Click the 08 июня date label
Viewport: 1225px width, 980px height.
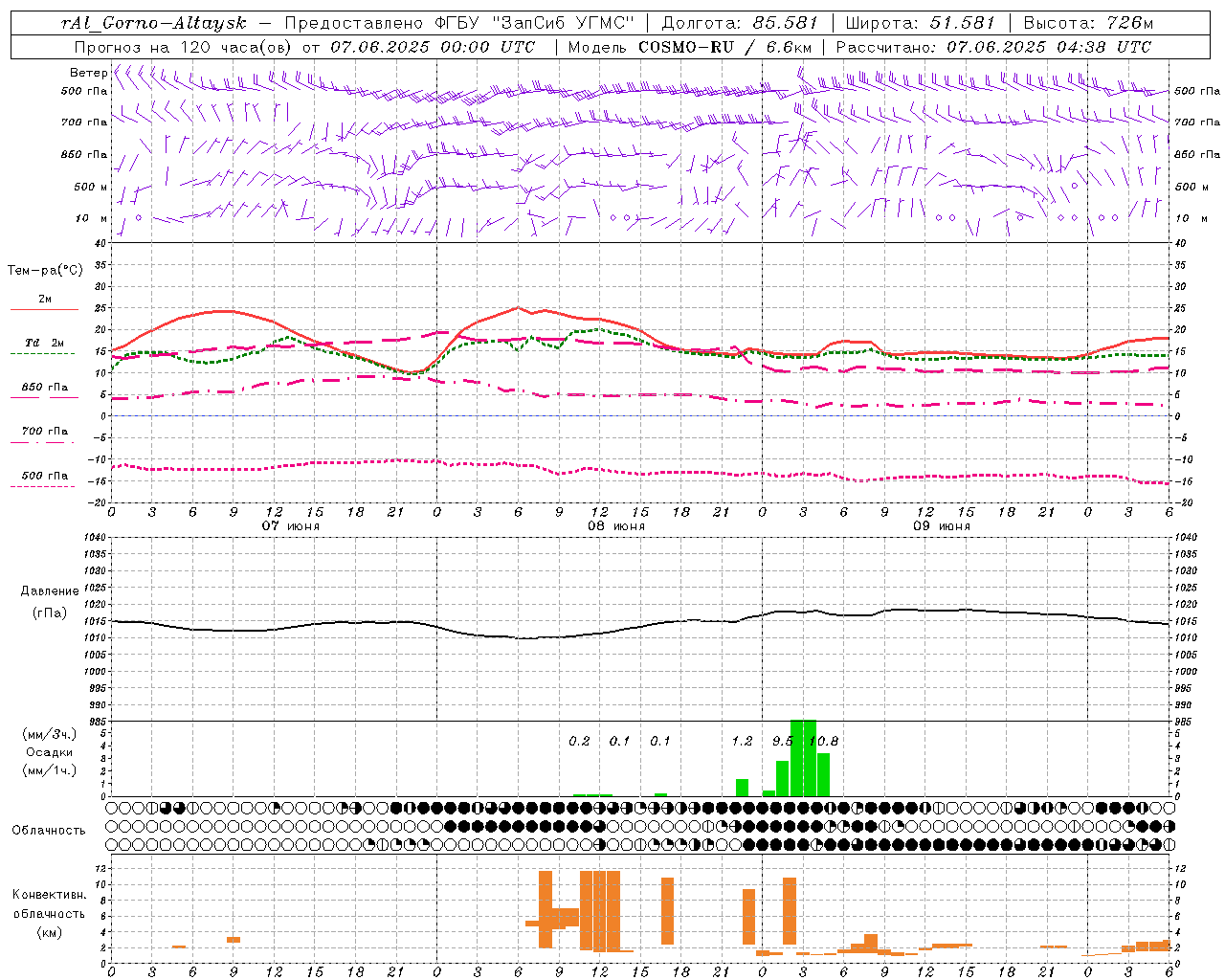[x=616, y=526]
